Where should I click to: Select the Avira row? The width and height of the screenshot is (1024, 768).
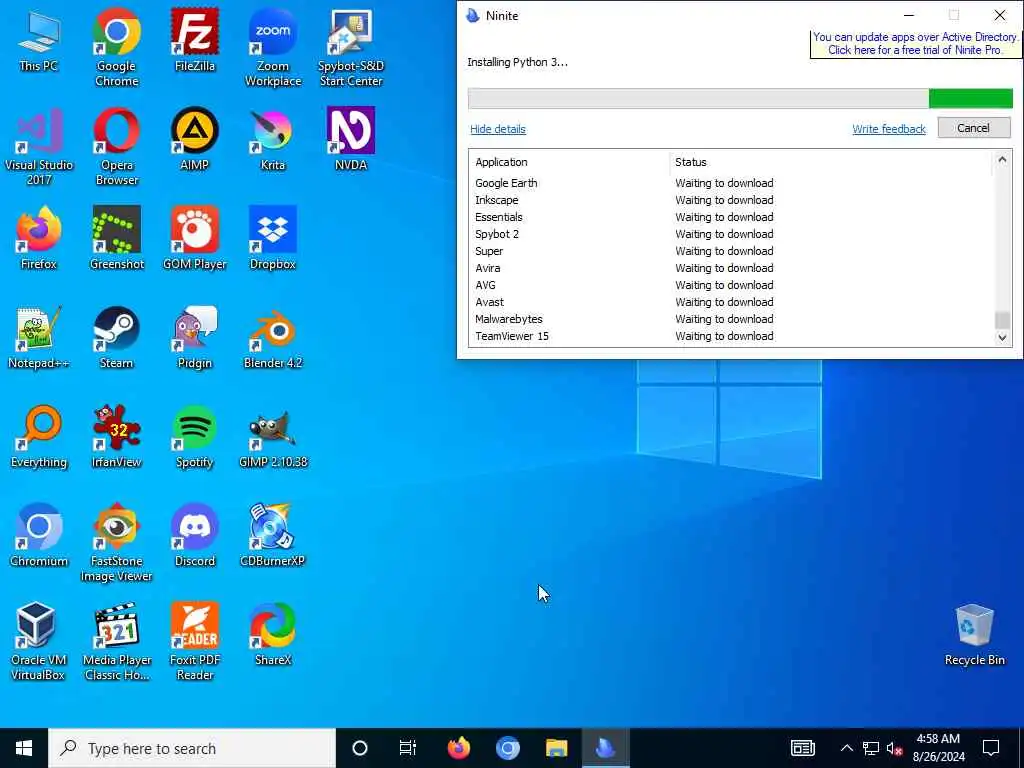[x=731, y=268]
